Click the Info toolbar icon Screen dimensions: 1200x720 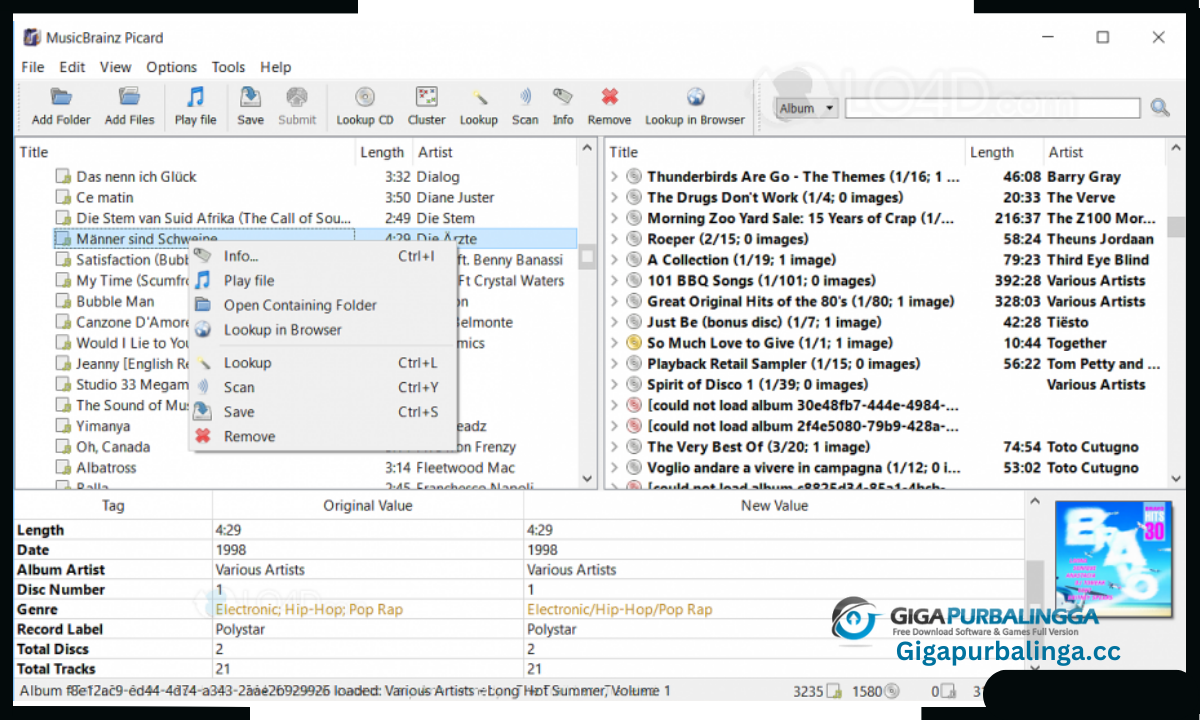click(x=563, y=97)
